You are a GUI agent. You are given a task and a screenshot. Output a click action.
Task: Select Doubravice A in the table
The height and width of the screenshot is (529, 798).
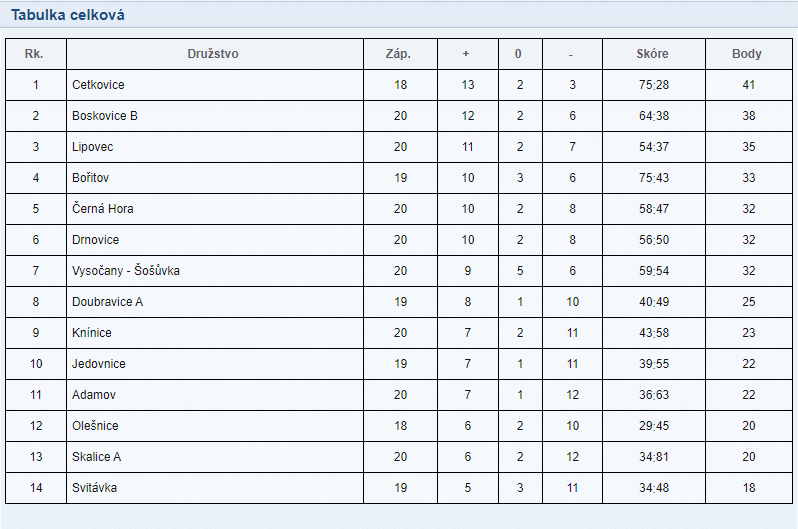click(x=107, y=302)
